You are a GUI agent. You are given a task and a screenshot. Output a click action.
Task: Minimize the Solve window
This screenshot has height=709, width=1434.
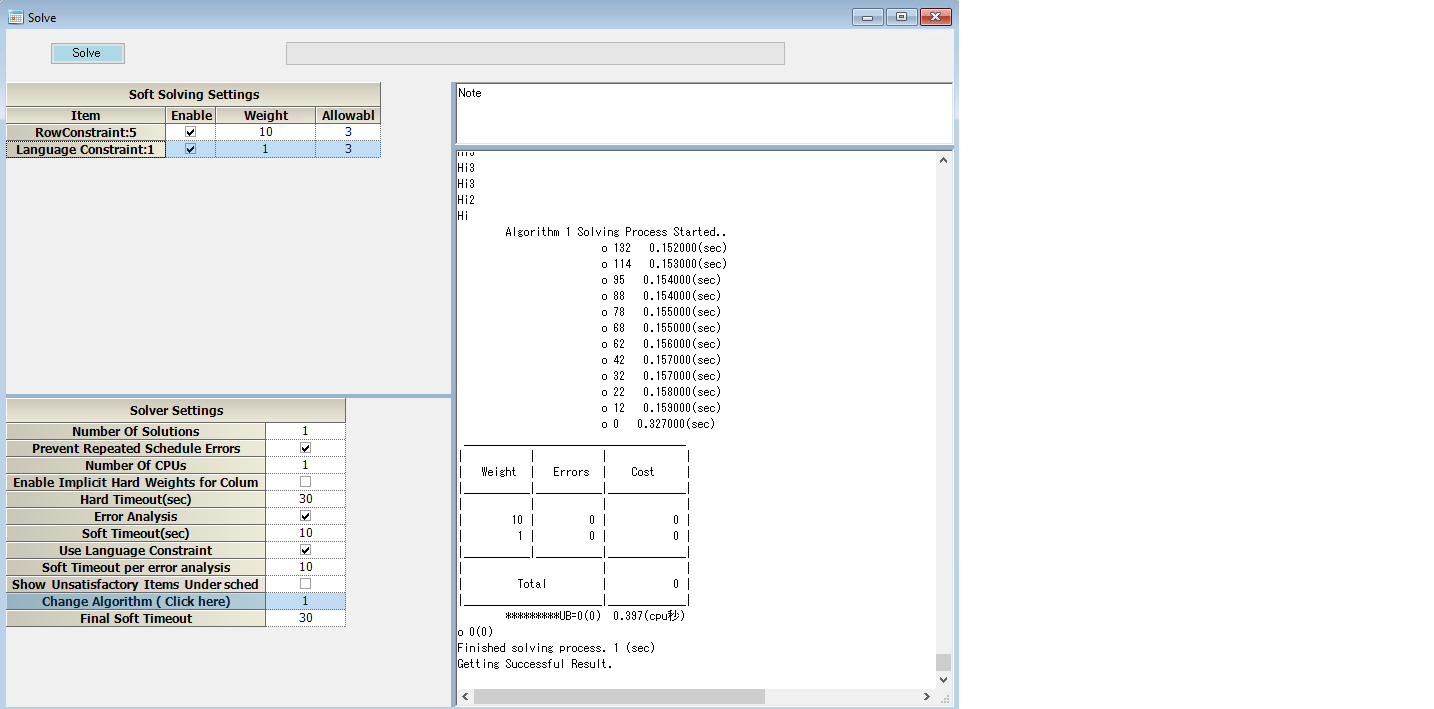coord(866,17)
